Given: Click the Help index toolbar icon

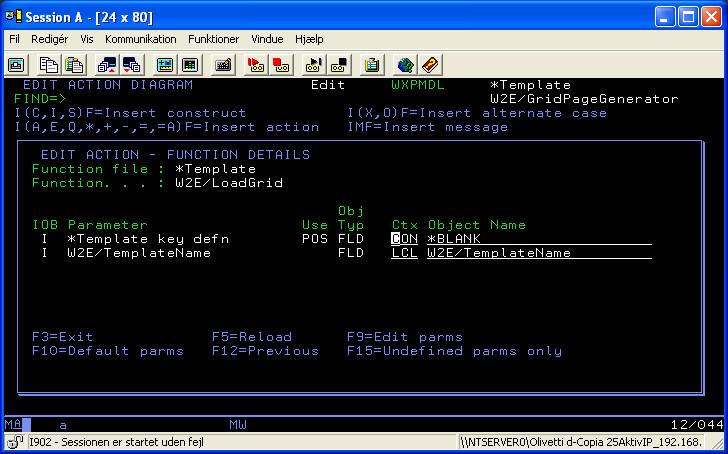Looking at the screenshot, I should pyautogui.click(x=430, y=65).
